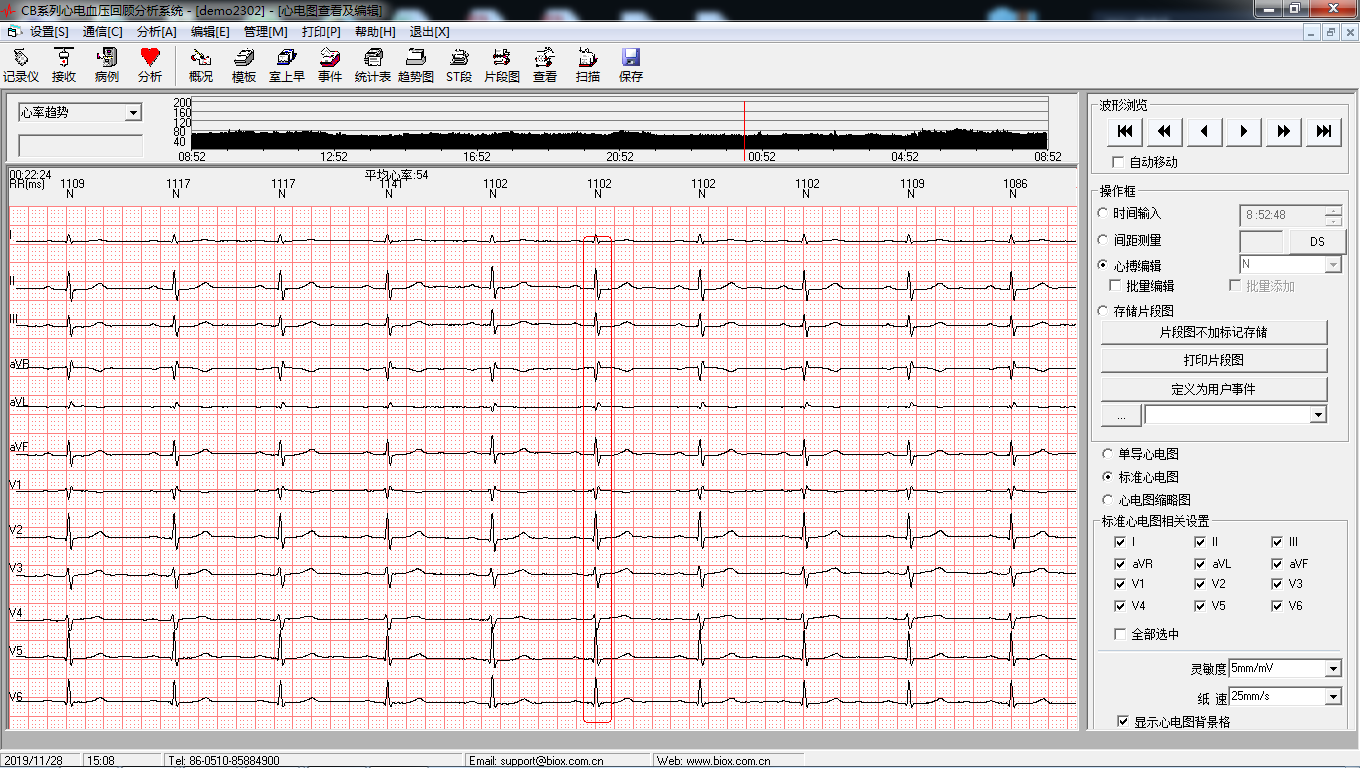Viewport: 1360px width, 768px height.
Task: Open the 记录仪 recorder tool
Action: [20, 65]
